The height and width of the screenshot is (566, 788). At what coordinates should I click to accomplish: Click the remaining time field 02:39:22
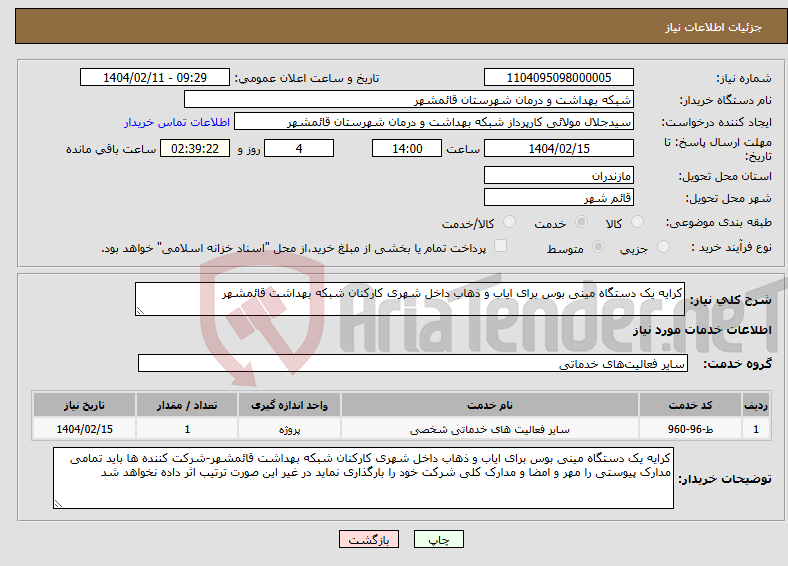195,148
